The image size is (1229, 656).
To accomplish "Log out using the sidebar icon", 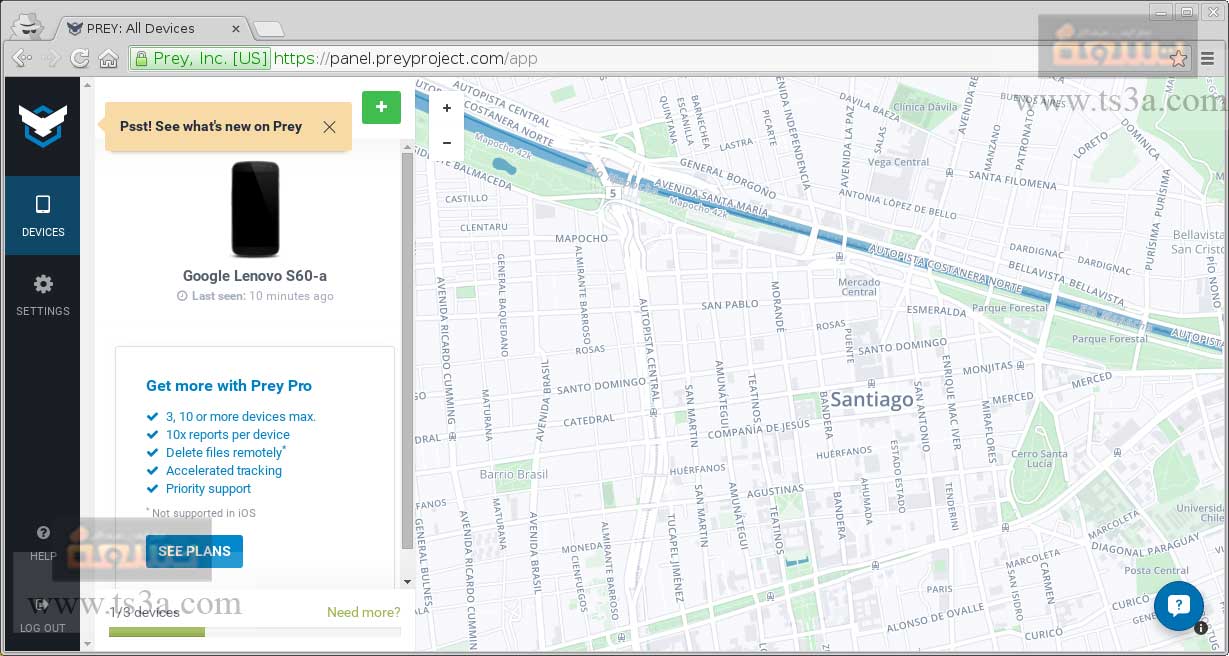I will (x=43, y=615).
